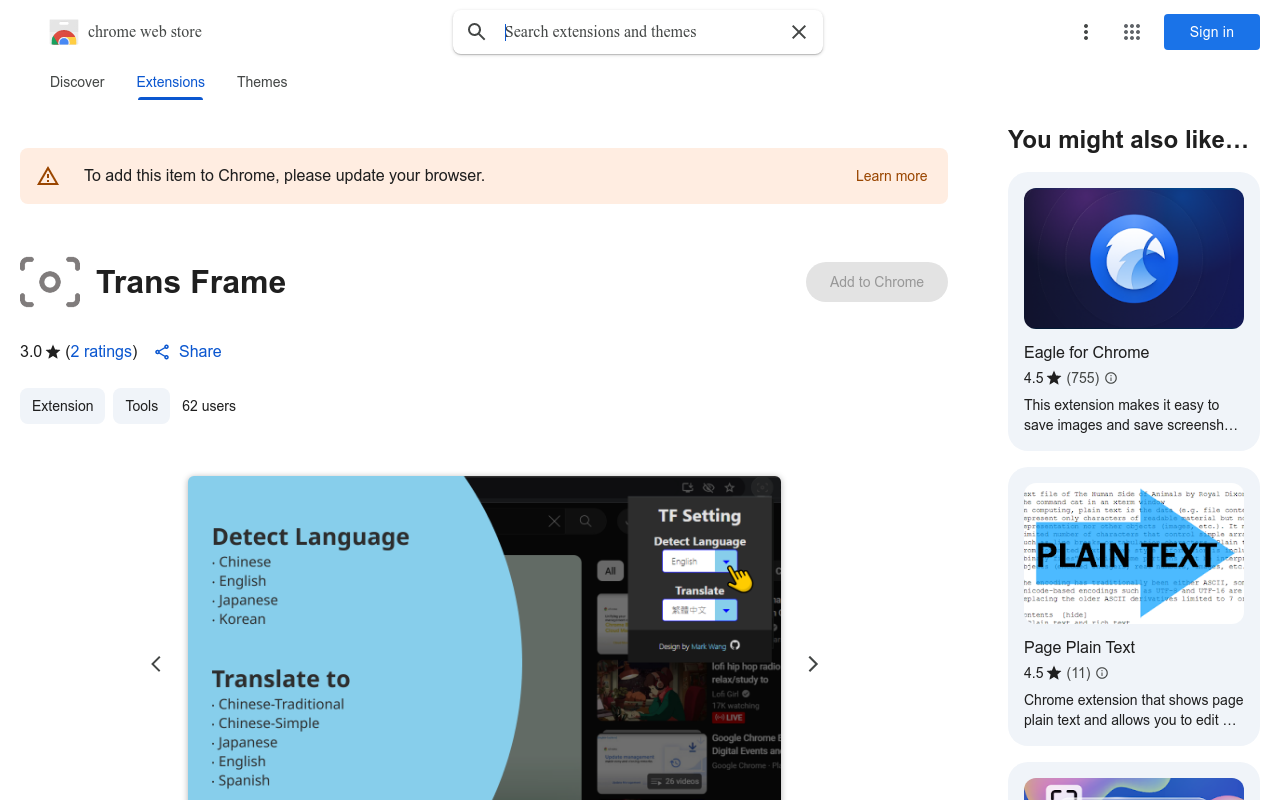Open the Google apps grid
Image resolution: width=1280 pixels, height=800 pixels.
point(1132,32)
